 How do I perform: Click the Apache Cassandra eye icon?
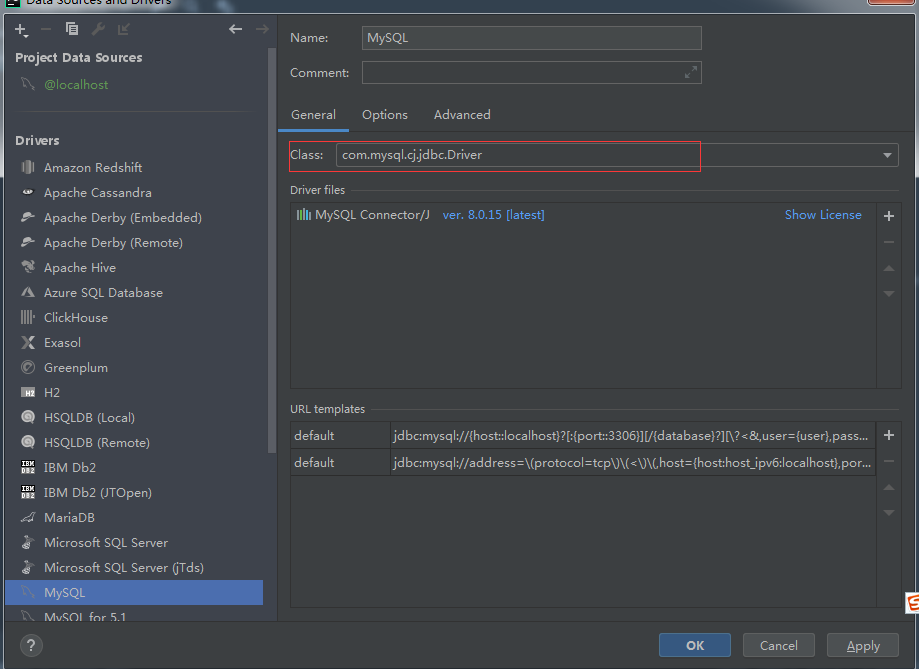coord(28,192)
